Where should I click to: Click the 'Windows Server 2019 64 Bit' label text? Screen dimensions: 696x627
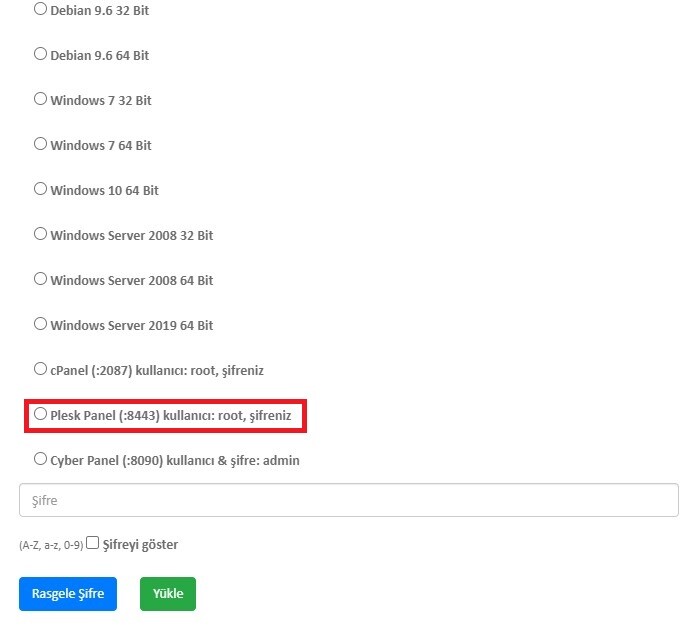click(x=131, y=326)
